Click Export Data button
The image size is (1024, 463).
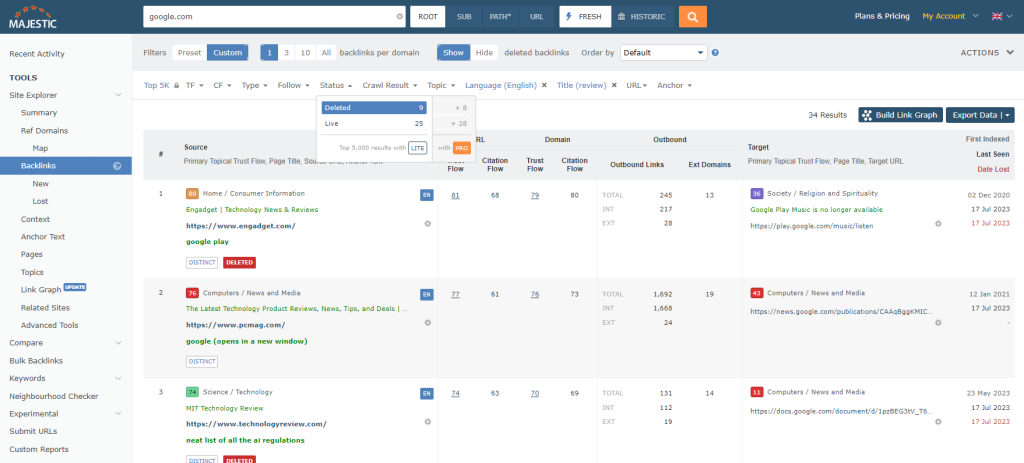[980, 116]
